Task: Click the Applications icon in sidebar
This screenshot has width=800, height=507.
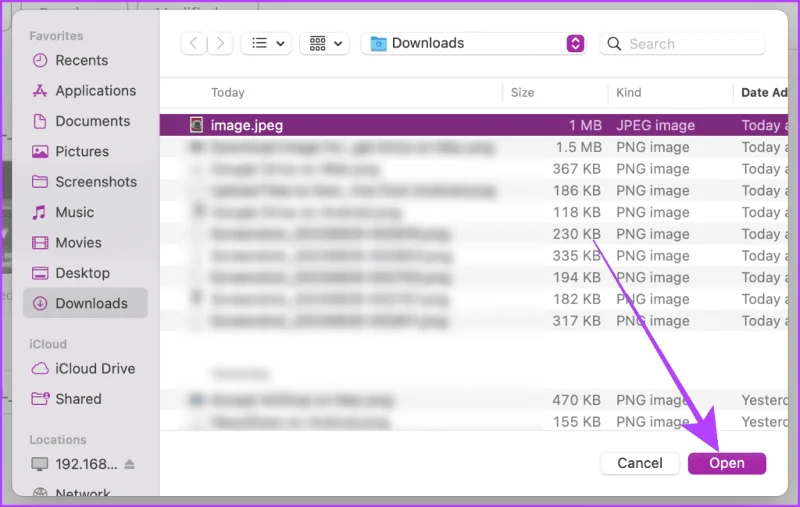Action: 40,91
